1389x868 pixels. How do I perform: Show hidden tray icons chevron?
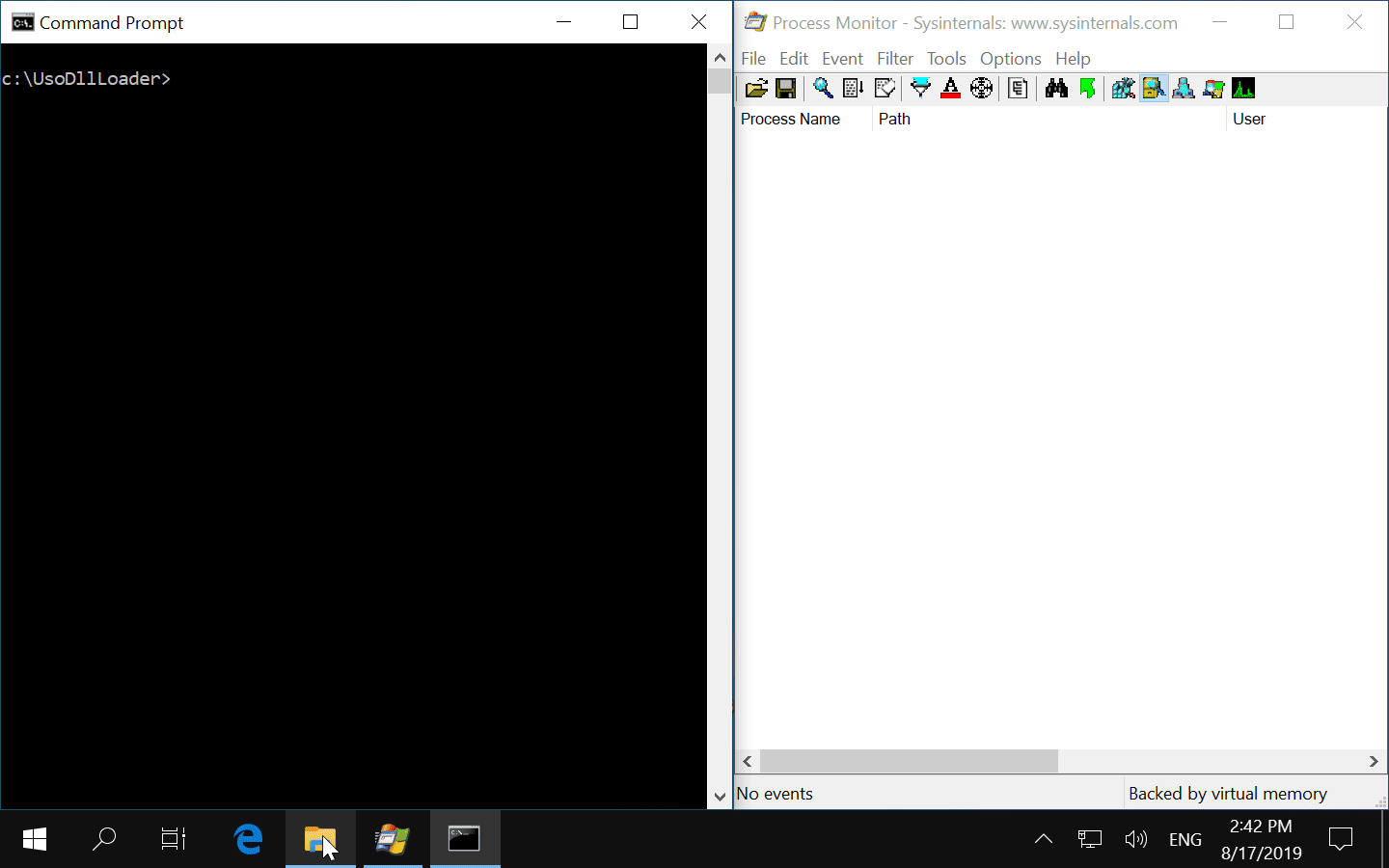point(1044,839)
